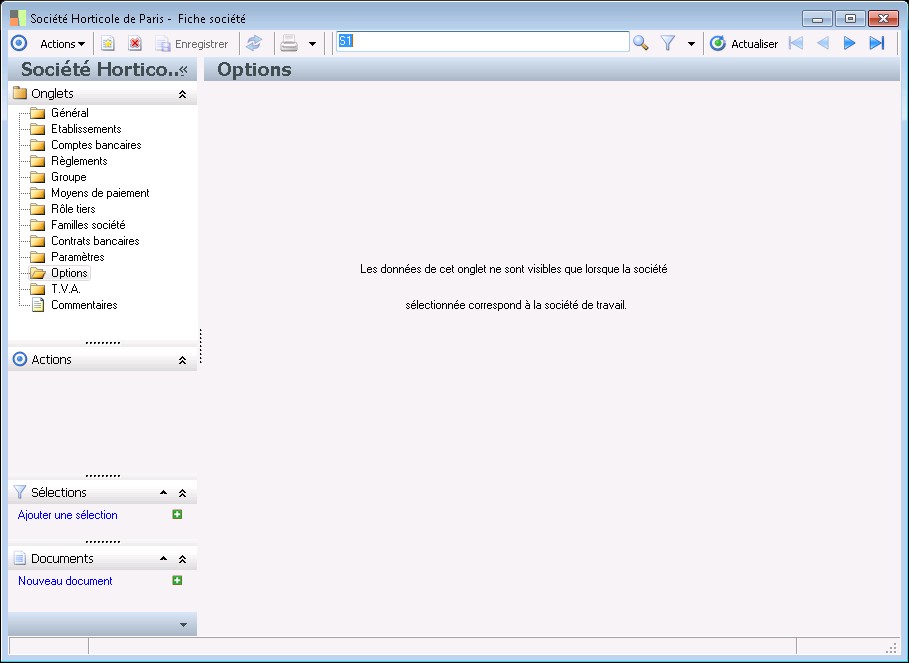Viewport: 909px width, 663px height.
Task: Collapse Documents panel with double chevron
Action: pos(182,559)
